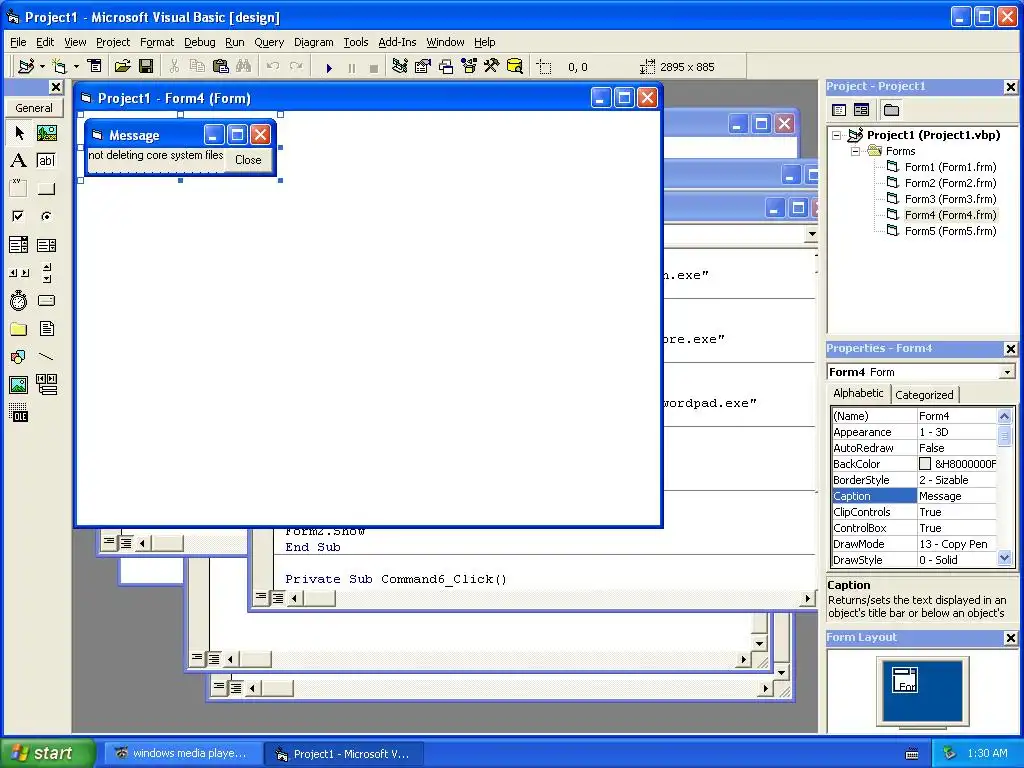Collapse the Project1 tree node
The height and width of the screenshot is (768, 1024).
(837, 135)
